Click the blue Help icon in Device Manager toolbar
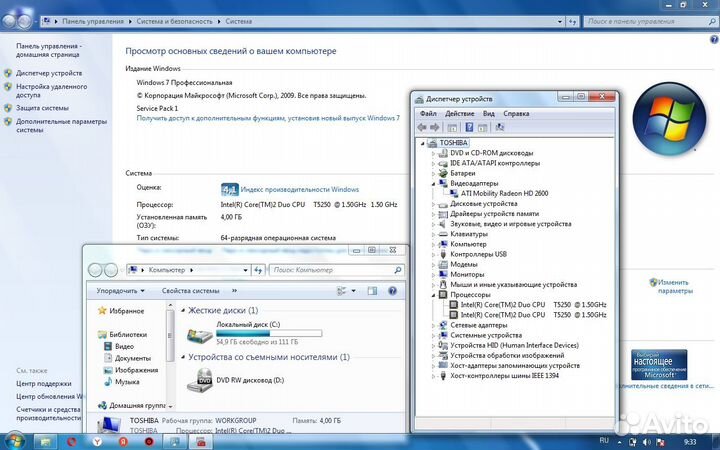 coord(469,127)
